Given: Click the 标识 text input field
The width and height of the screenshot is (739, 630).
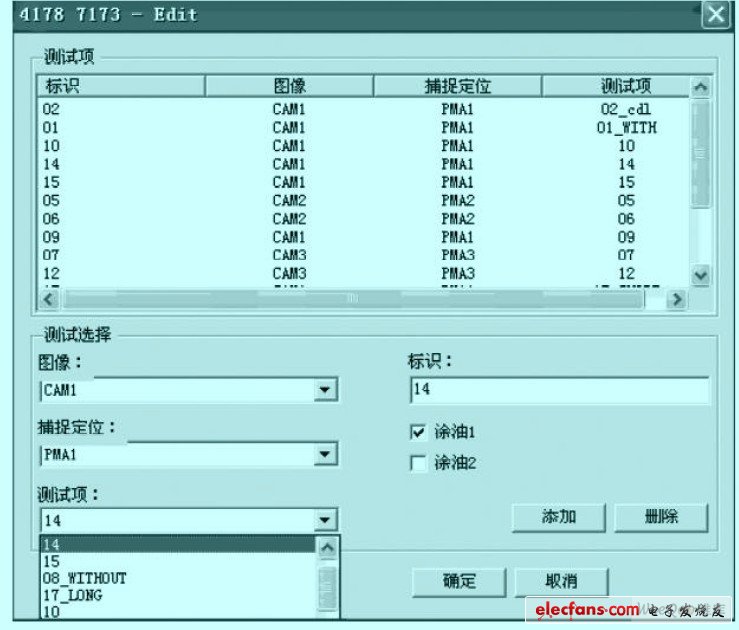Looking at the screenshot, I should coord(559,390).
